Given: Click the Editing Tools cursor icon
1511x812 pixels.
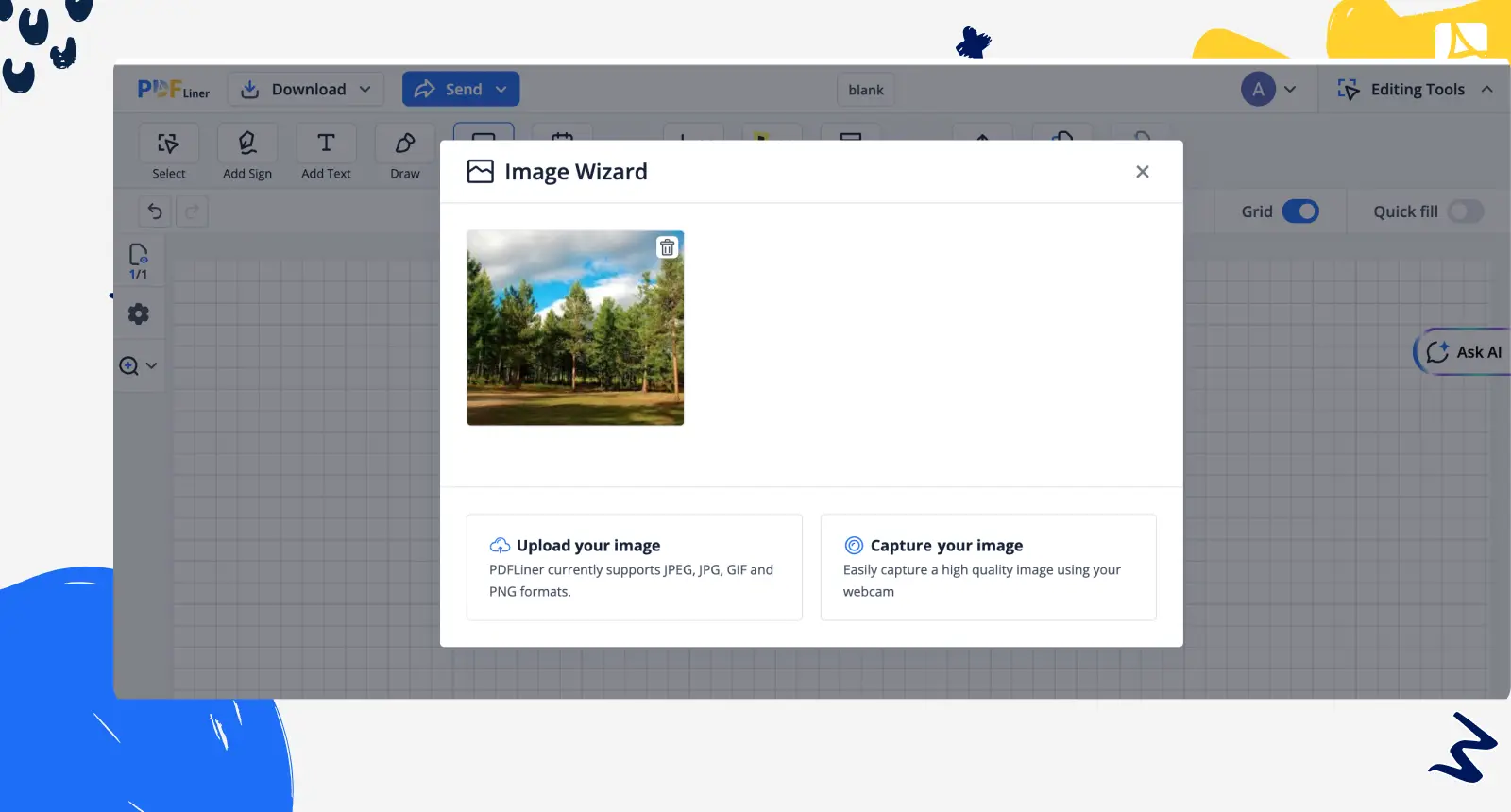Looking at the screenshot, I should point(1348,90).
